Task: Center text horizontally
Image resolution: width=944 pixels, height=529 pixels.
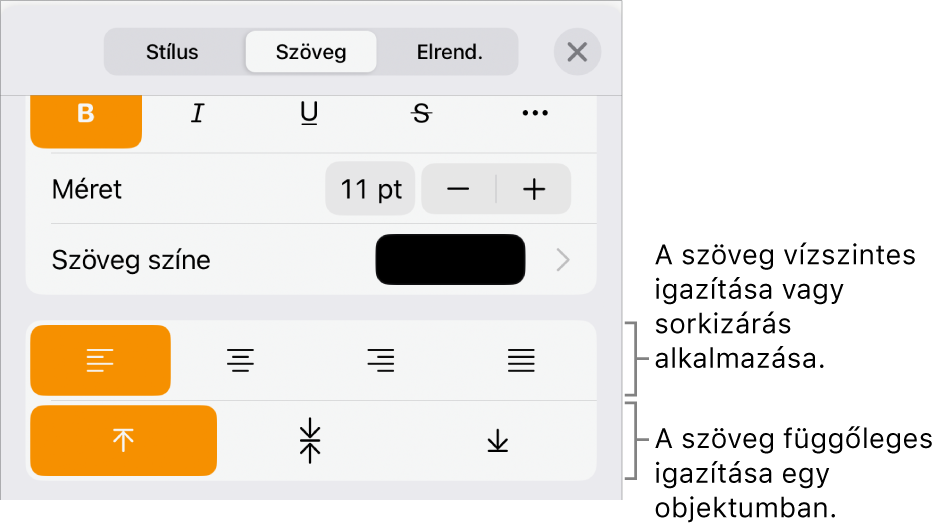Action: click(240, 360)
